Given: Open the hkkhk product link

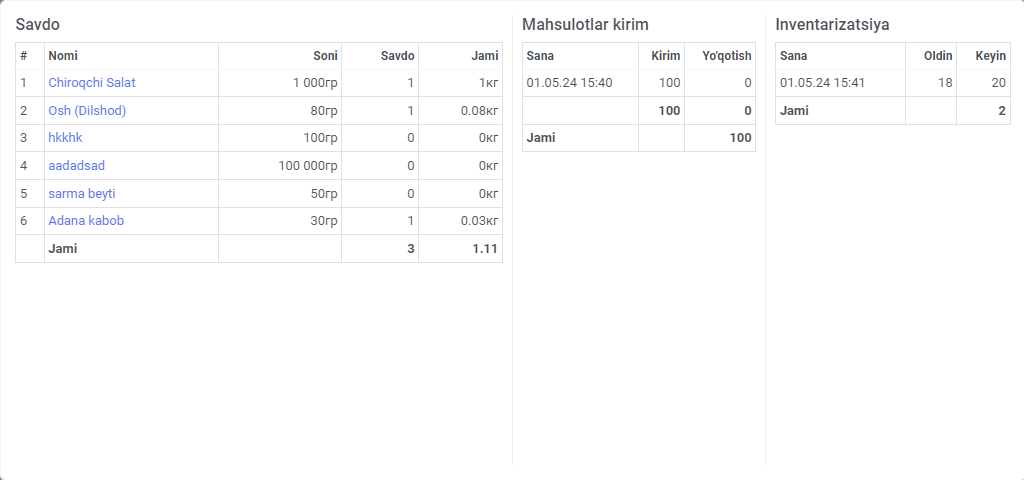Looking at the screenshot, I should click(65, 138).
